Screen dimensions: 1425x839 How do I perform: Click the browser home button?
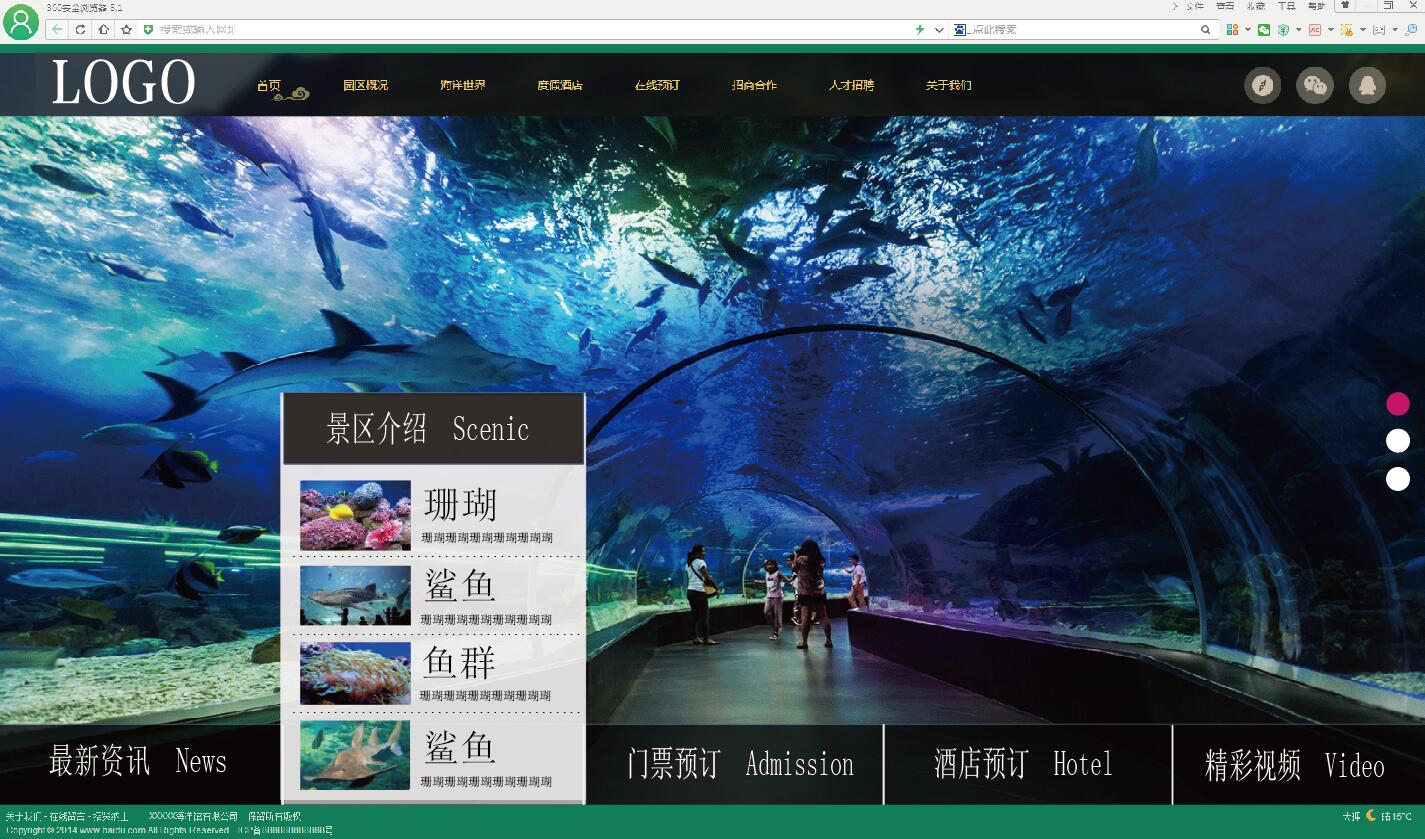(x=104, y=30)
